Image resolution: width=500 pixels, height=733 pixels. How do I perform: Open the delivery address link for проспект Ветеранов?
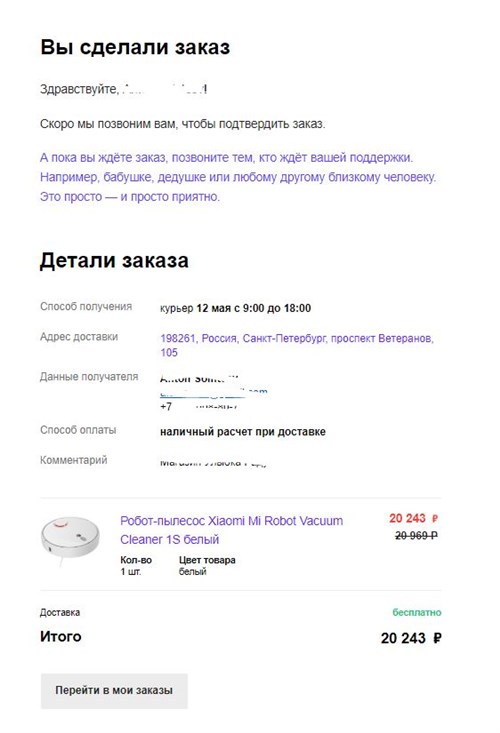(x=297, y=345)
